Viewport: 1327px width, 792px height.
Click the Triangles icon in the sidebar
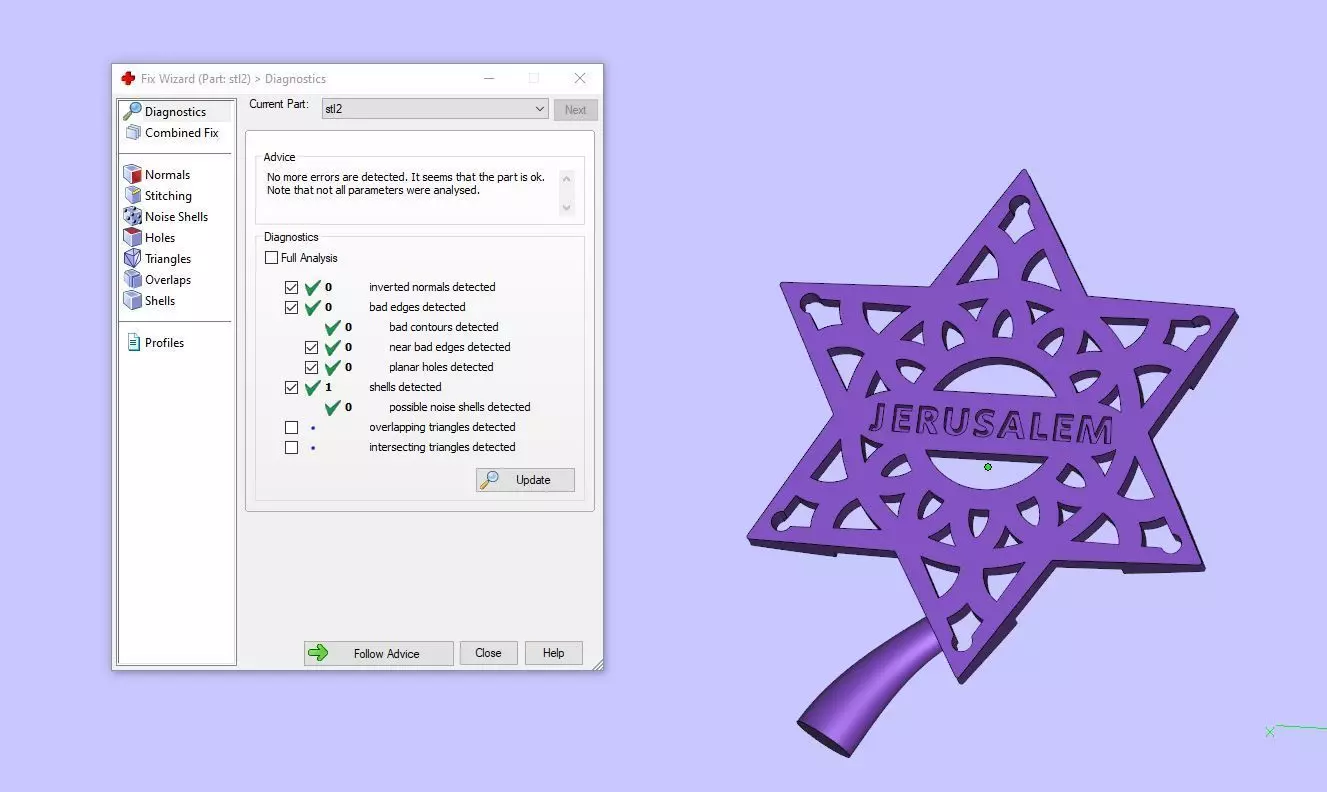[132, 258]
